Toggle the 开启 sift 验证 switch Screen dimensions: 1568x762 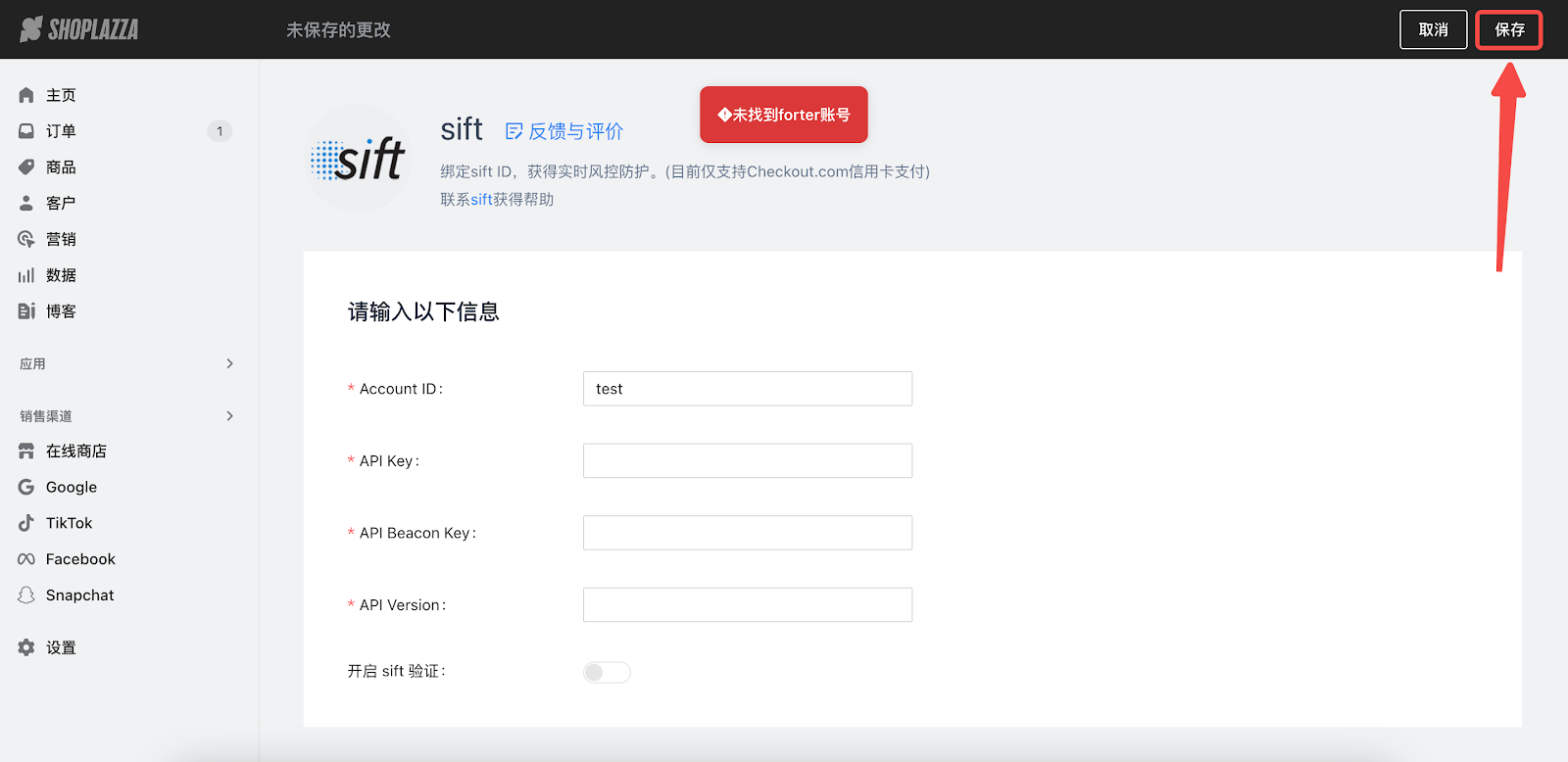[x=607, y=672]
